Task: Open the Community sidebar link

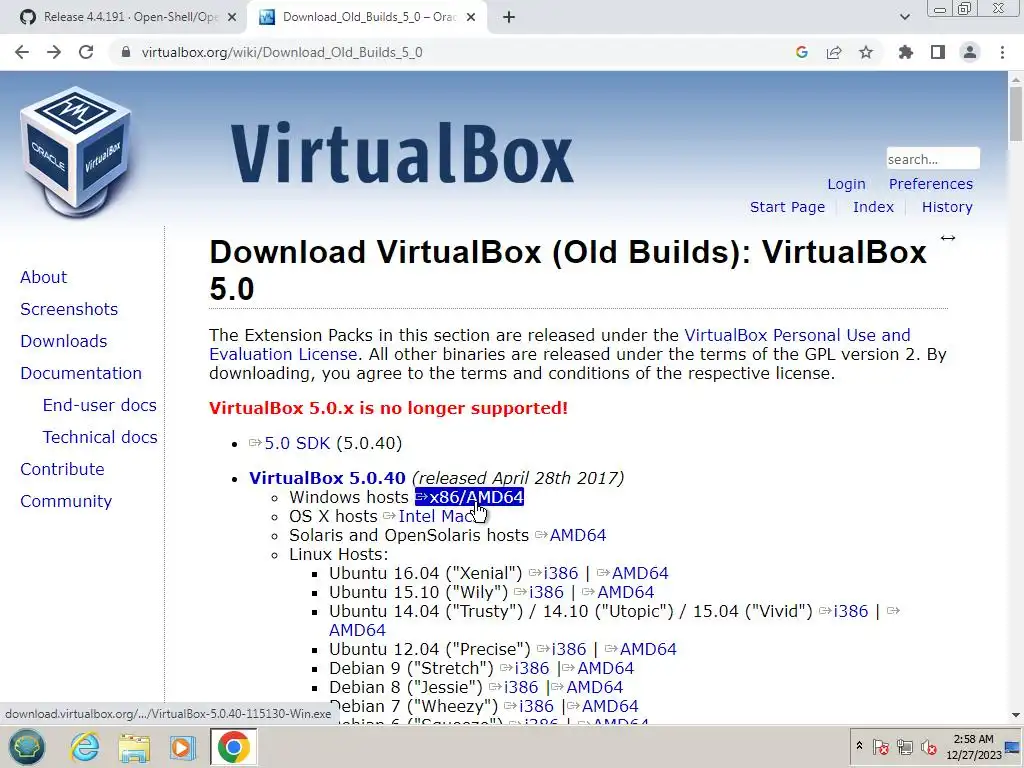Action: coord(66,501)
